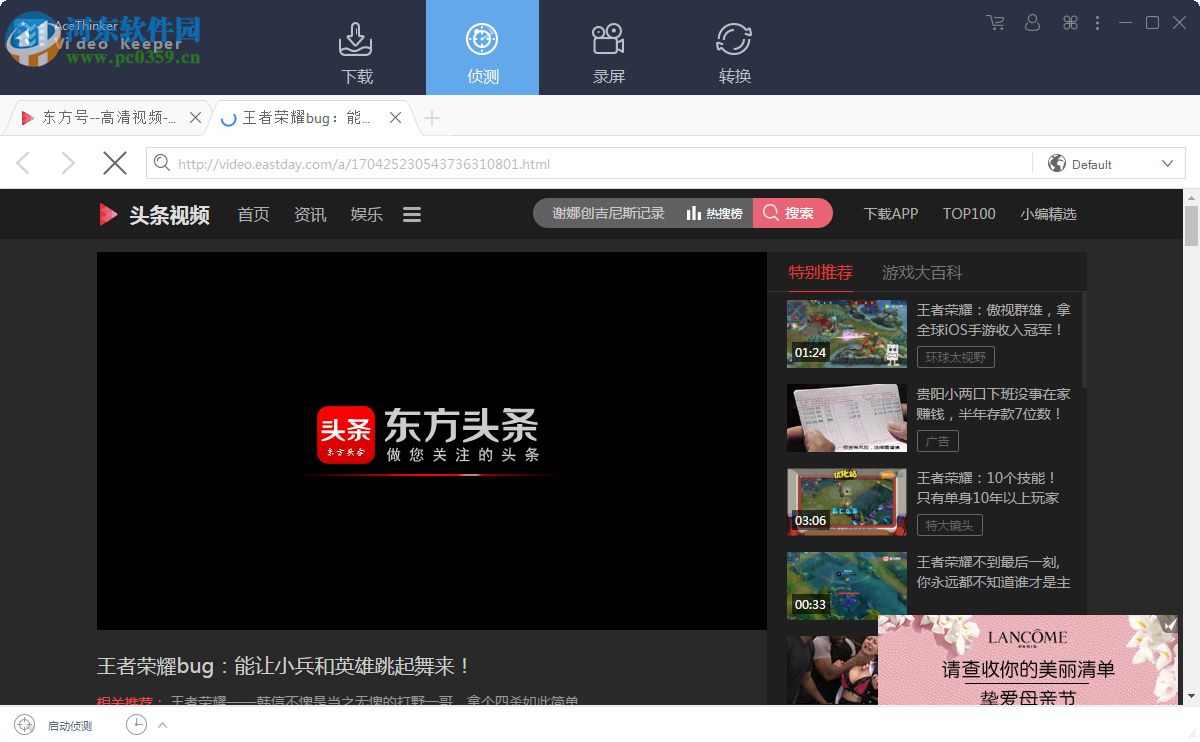
Task: Open the three-dot menu in titlebar
Action: 1098,22
